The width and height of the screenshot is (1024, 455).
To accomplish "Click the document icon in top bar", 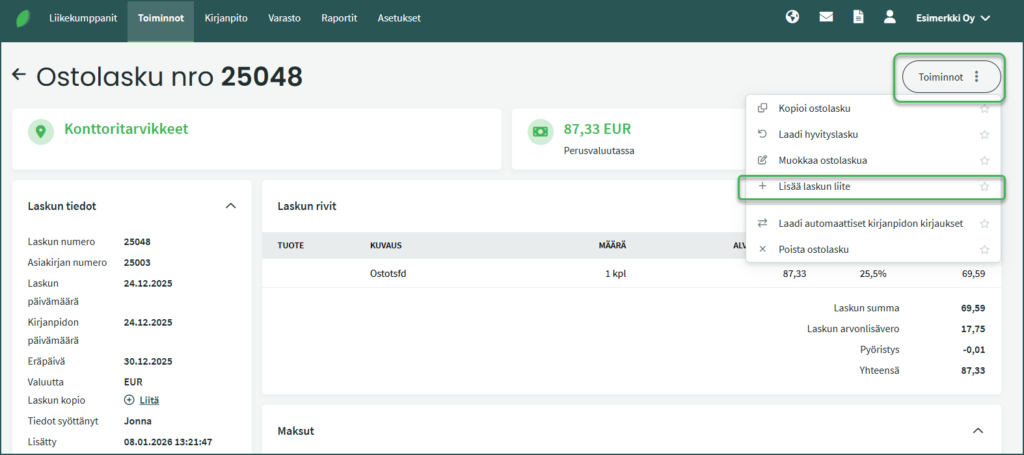I will 857,17.
